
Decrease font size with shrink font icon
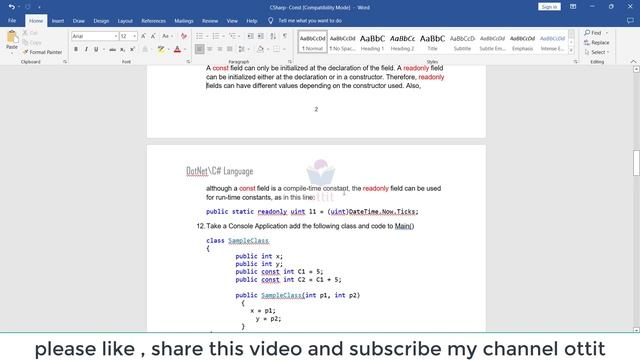pos(153,36)
